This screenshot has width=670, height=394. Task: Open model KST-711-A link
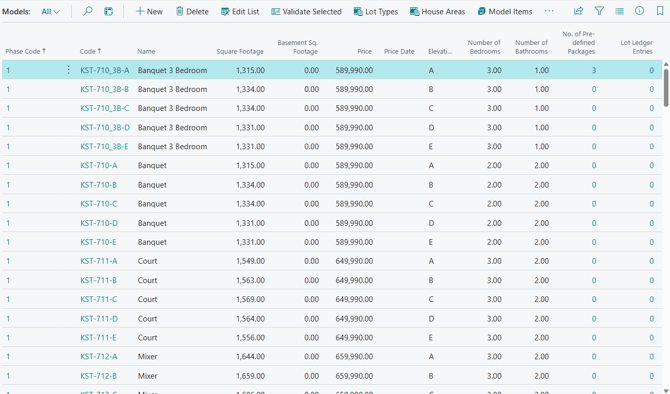99,261
